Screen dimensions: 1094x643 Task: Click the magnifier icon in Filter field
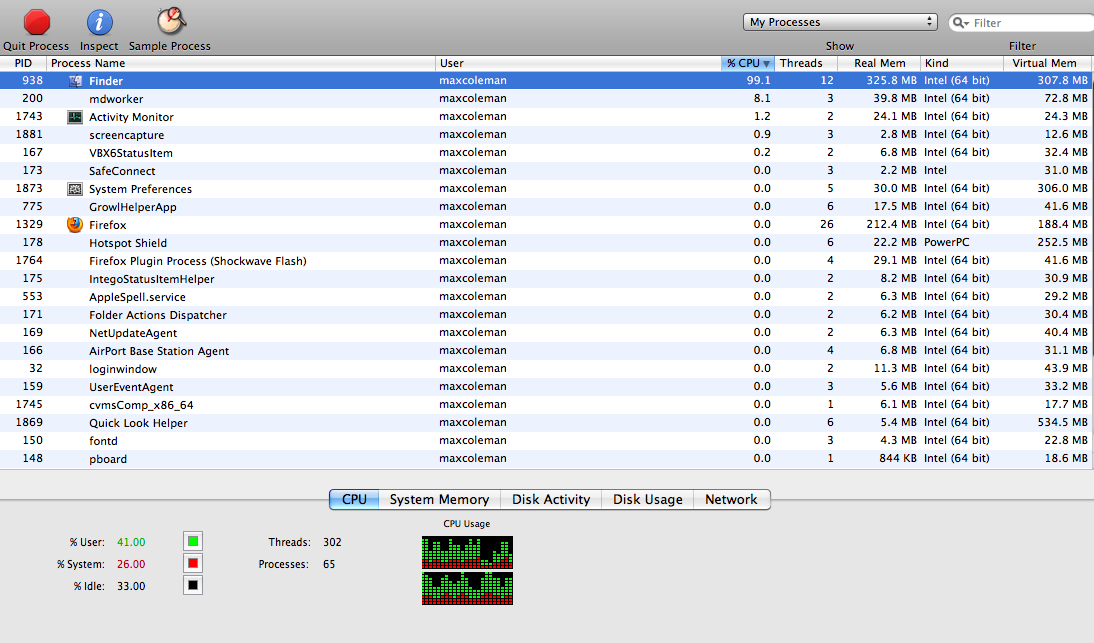click(961, 23)
